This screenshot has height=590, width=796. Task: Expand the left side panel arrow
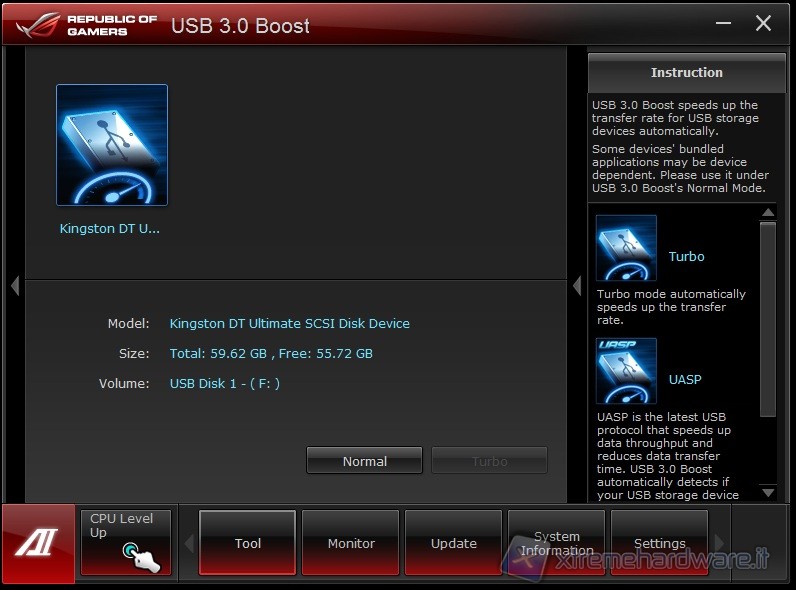coord(14,286)
